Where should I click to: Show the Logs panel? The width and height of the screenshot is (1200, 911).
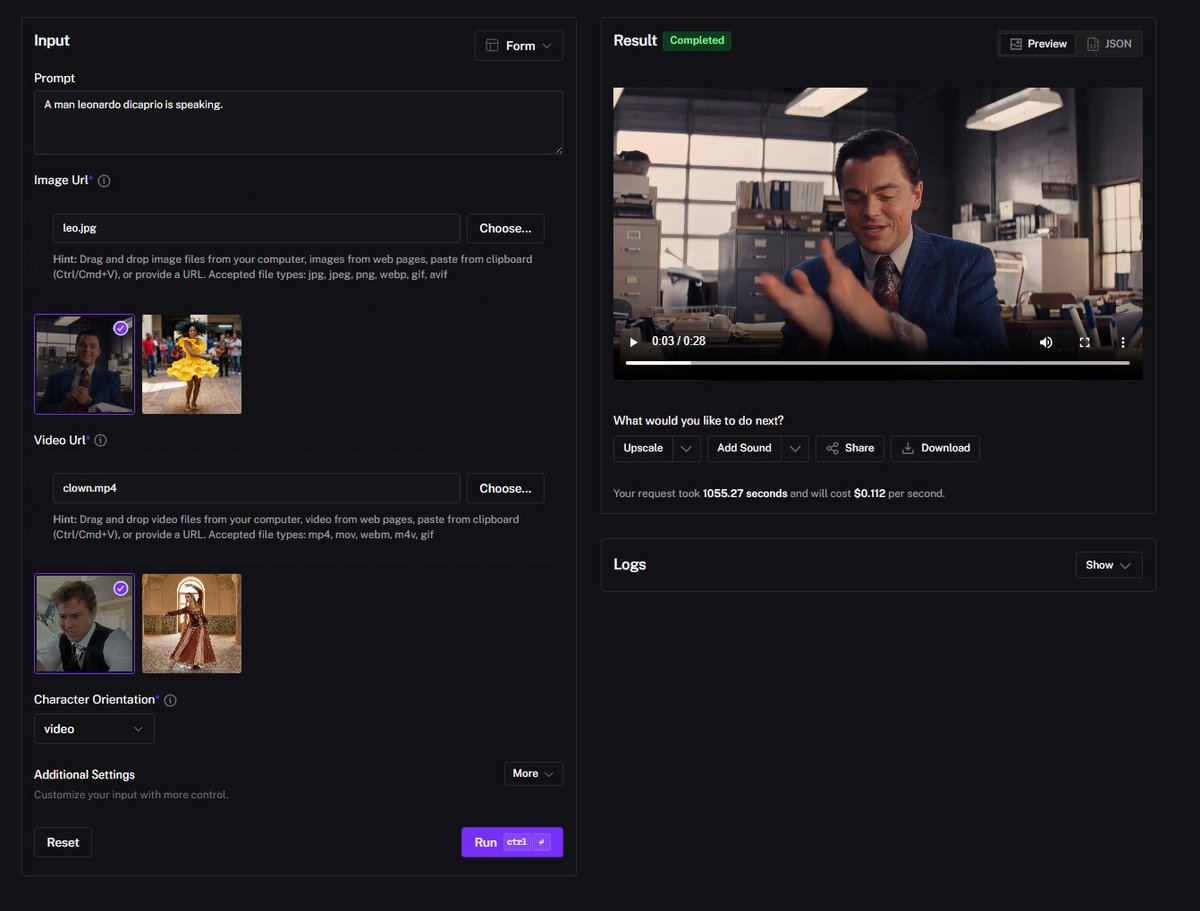(x=1108, y=565)
